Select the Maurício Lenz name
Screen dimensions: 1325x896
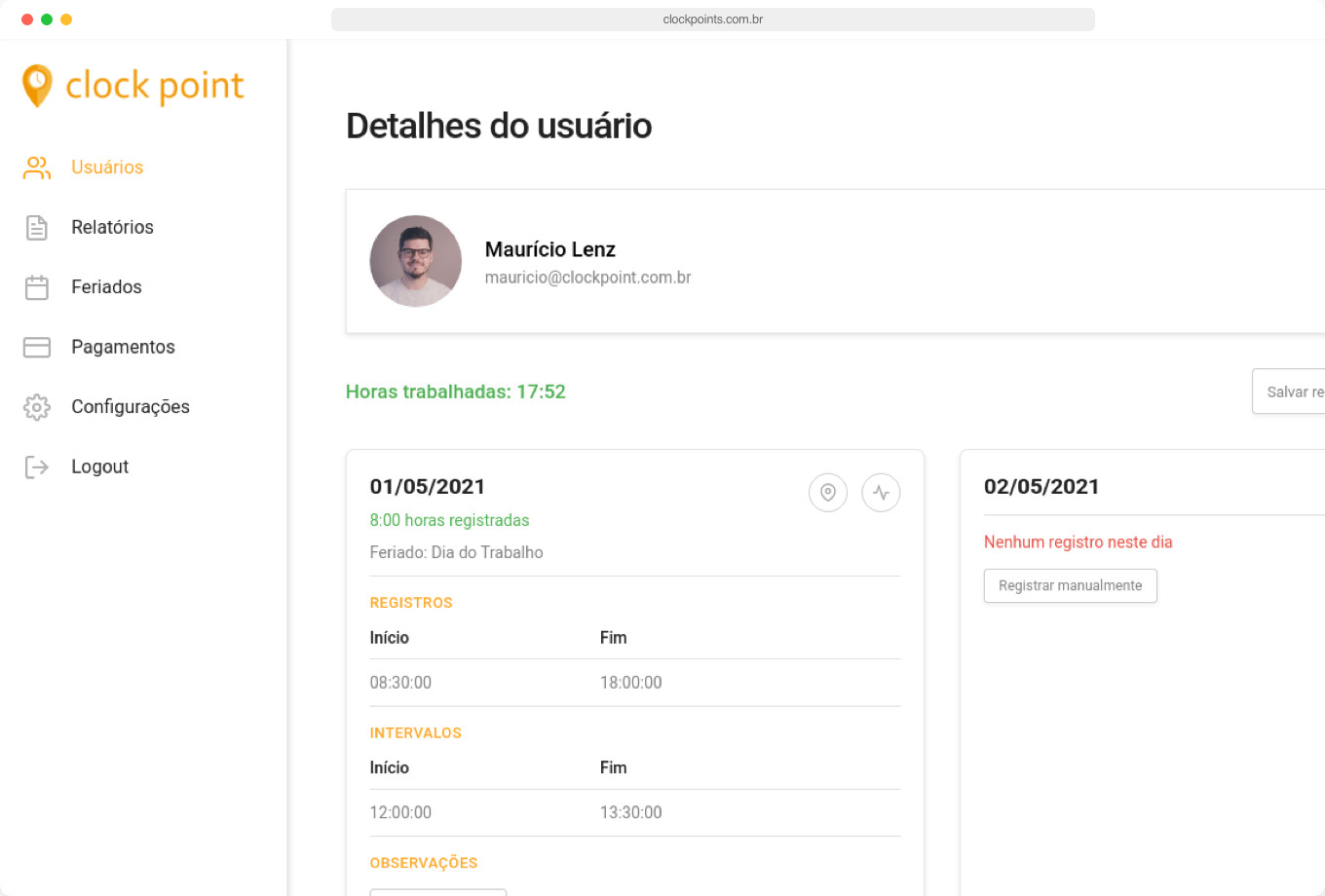pyautogui.click(x=550, y=250)
